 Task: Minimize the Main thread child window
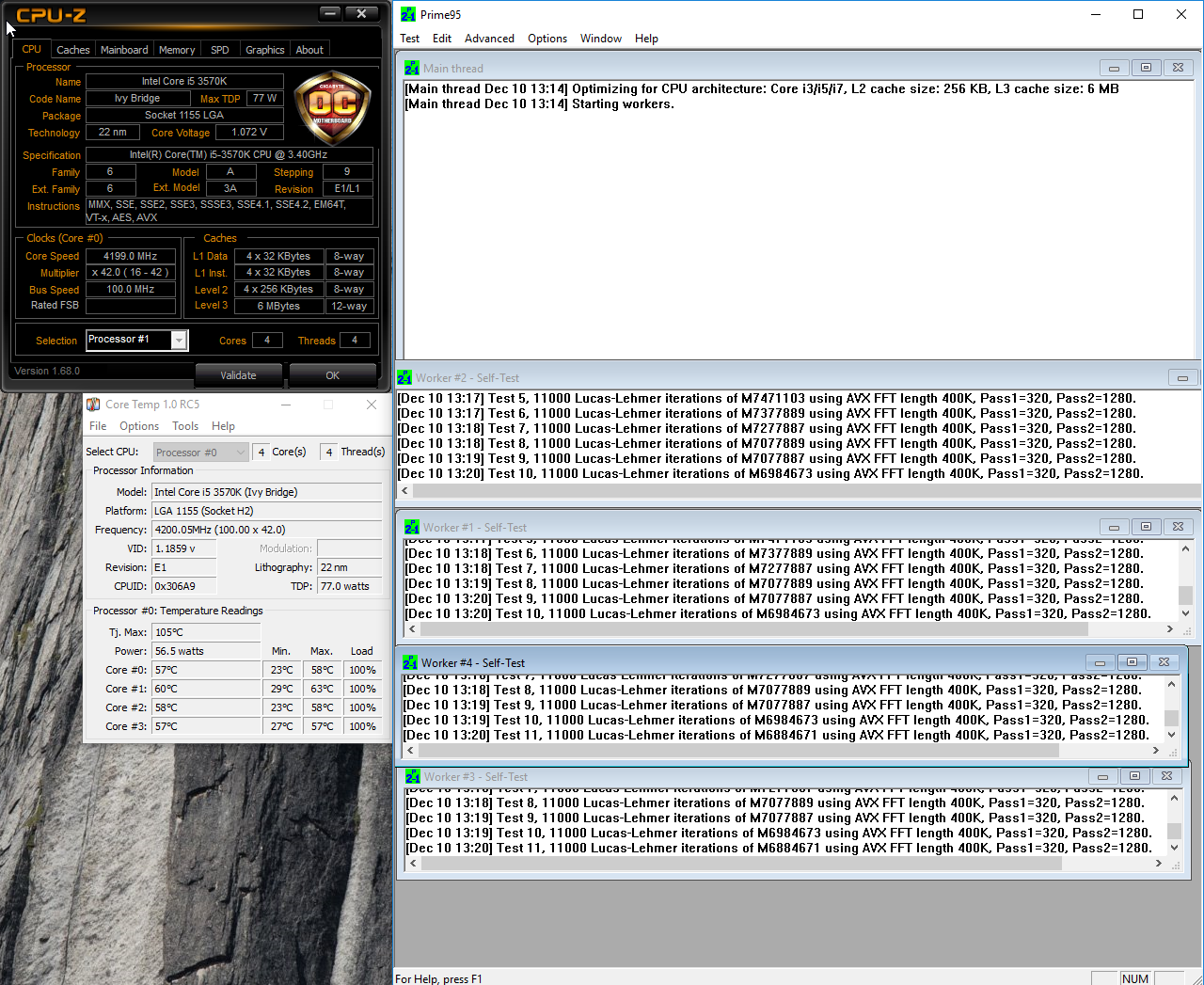1114,68
